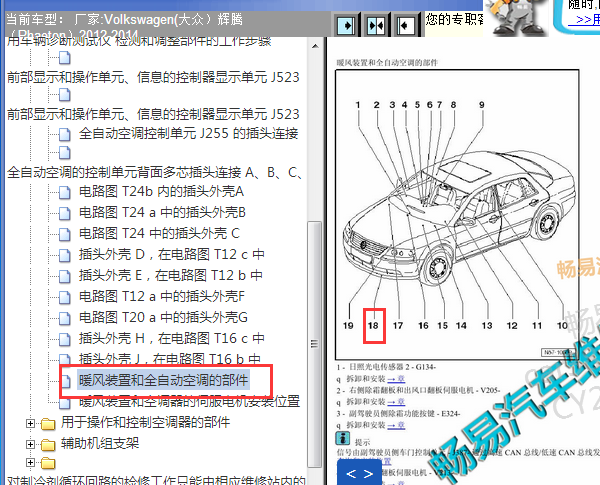Click the expand-right panel arrow button
Viewport: 600px width, 485px height.
click(x=346, y=26)
